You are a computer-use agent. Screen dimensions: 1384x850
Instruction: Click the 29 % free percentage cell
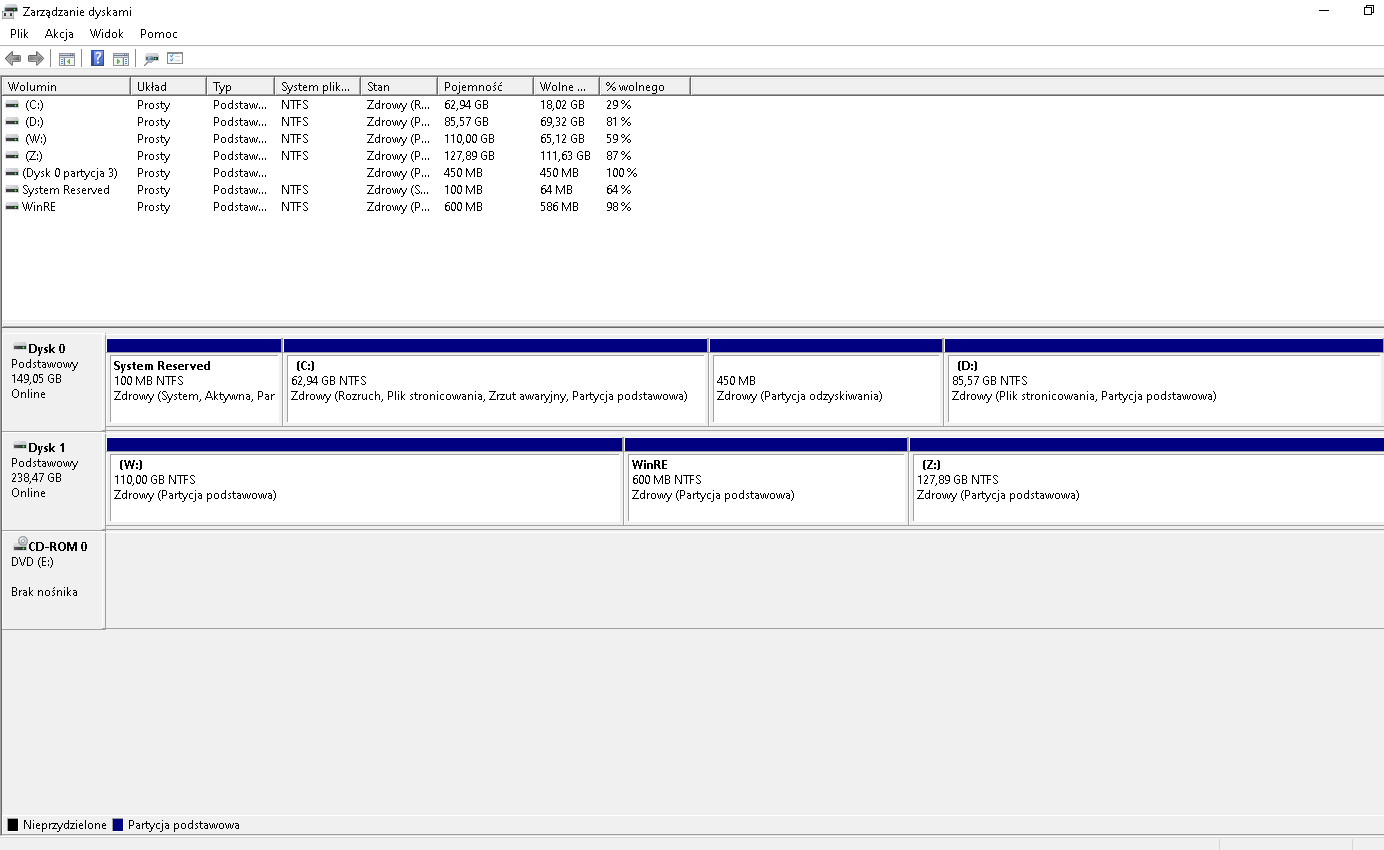coord(618,105)
